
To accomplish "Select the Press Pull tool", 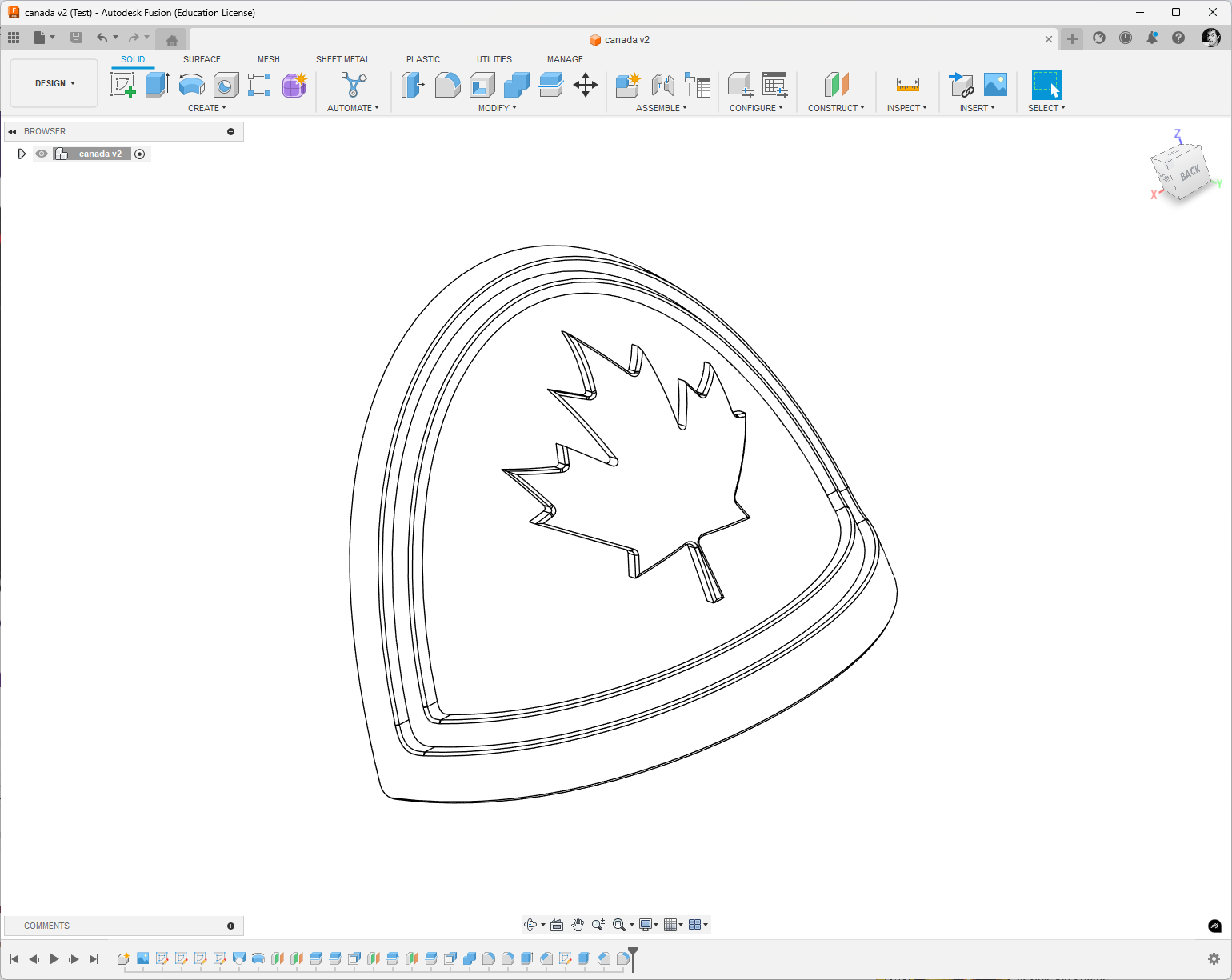I will pyautogui.click(x=413, y=84).
